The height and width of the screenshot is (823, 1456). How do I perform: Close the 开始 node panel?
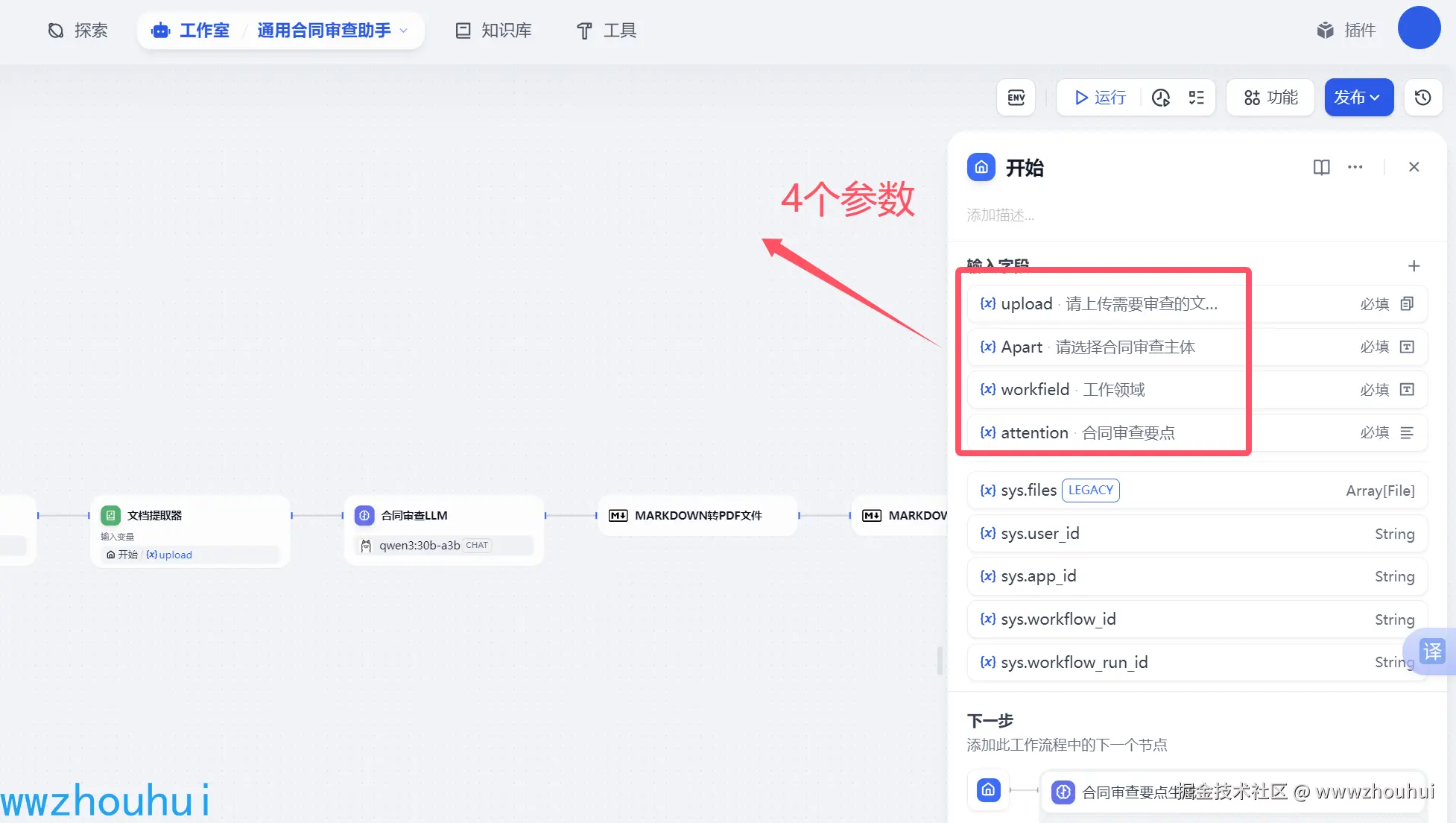coord(1414,167)
